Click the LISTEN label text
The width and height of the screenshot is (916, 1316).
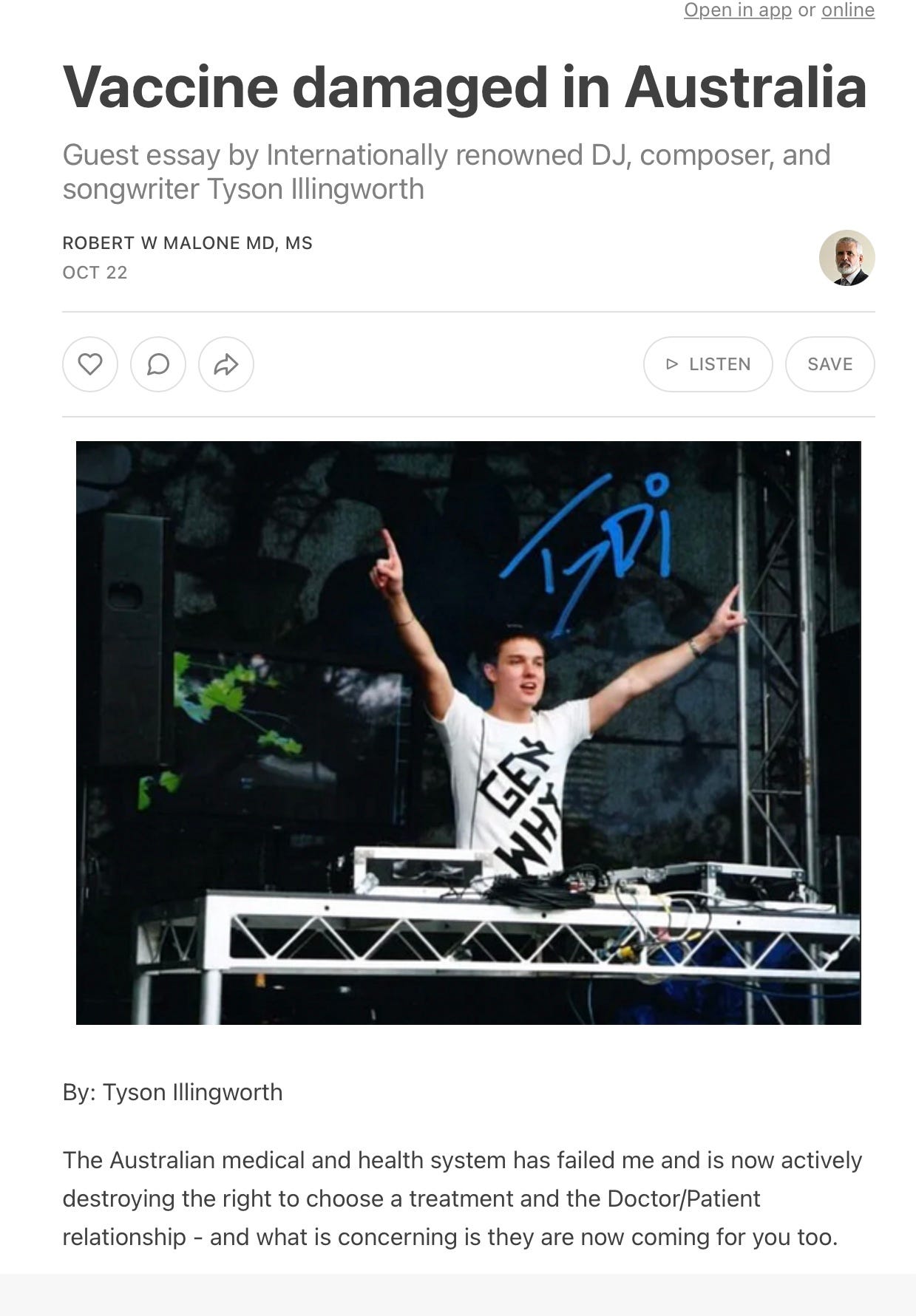(x=720, y=364)
